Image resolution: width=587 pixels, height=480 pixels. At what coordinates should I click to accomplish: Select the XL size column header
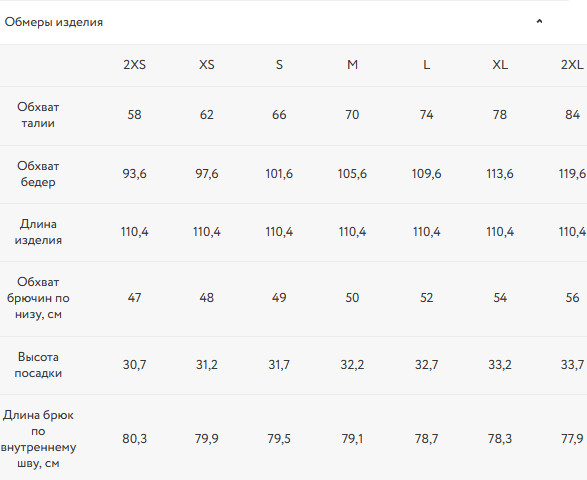[500, 65]
